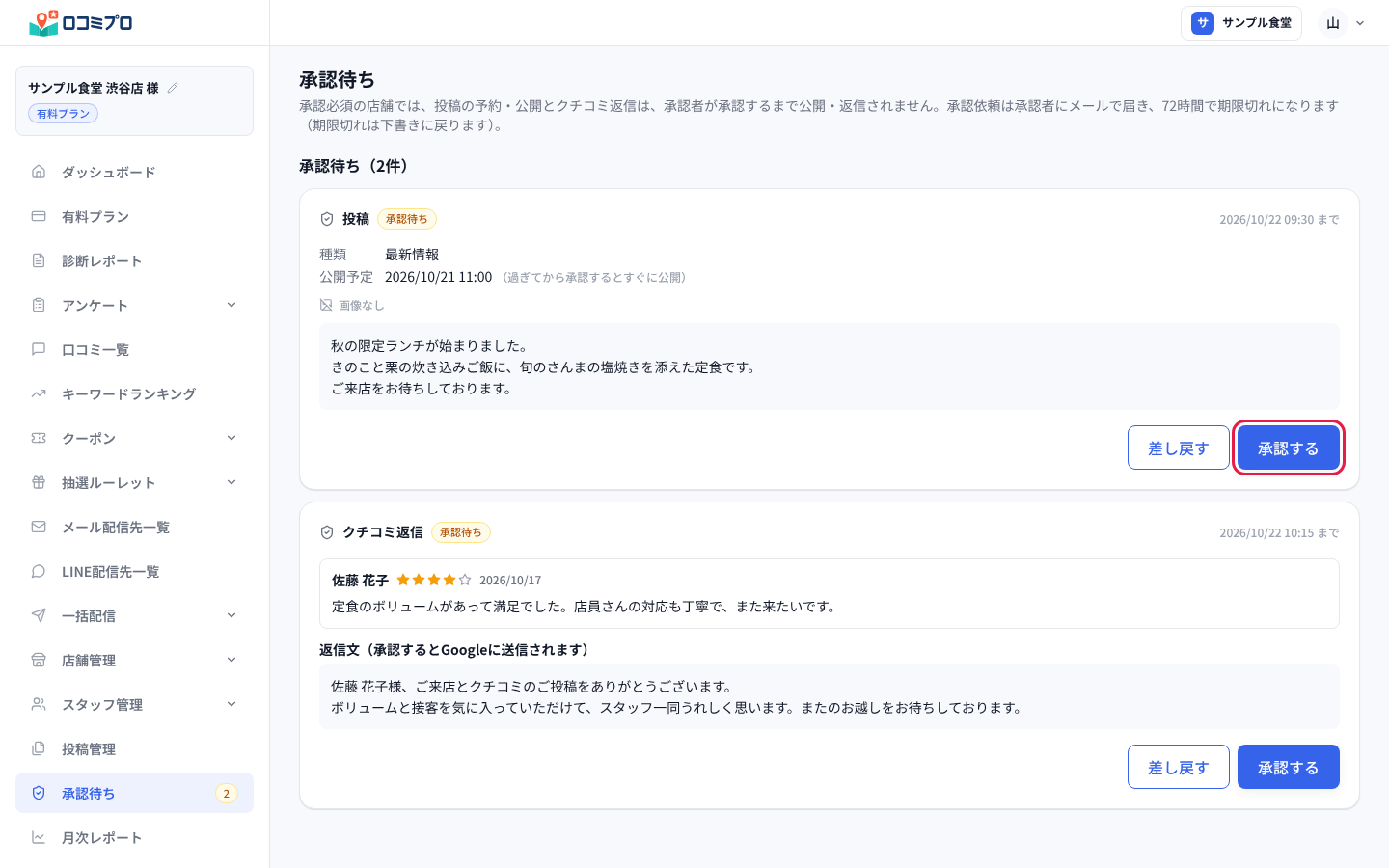The width and height of the screenshot is (1389, 868).
Task: Approve the クチコミ返信 with 承認する
Action: pyautogui.click(x=1288, y=767)
